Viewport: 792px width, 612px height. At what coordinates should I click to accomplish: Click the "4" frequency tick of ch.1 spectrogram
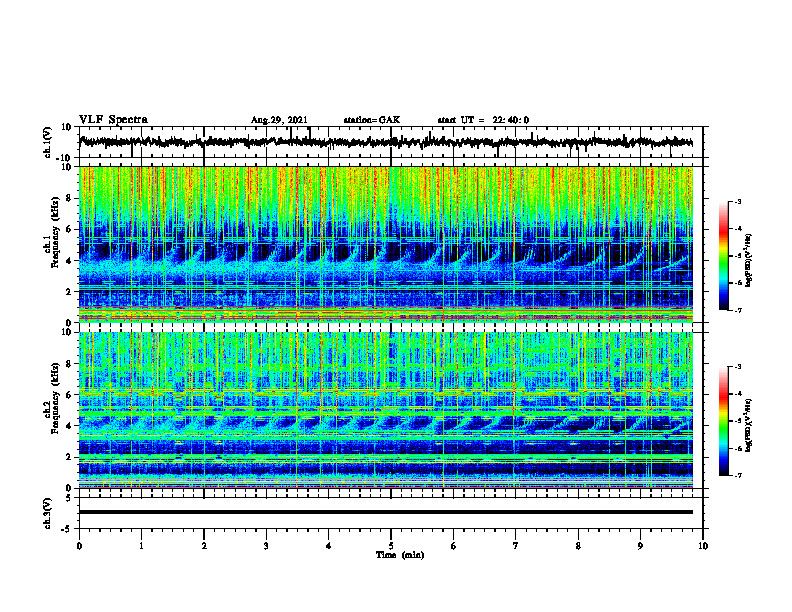pos(70,261)
